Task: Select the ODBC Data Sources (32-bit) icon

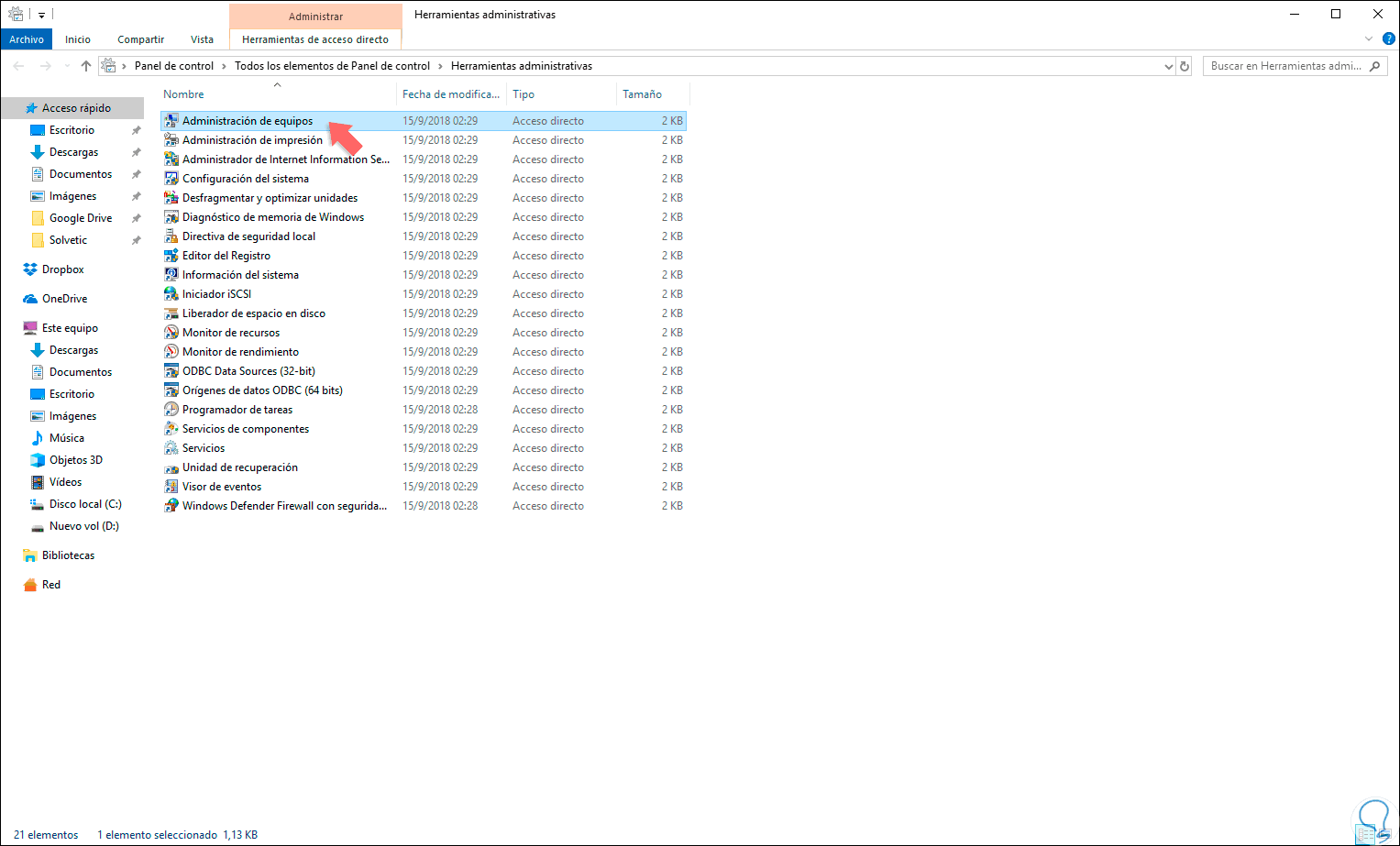Action: (171, 371)
